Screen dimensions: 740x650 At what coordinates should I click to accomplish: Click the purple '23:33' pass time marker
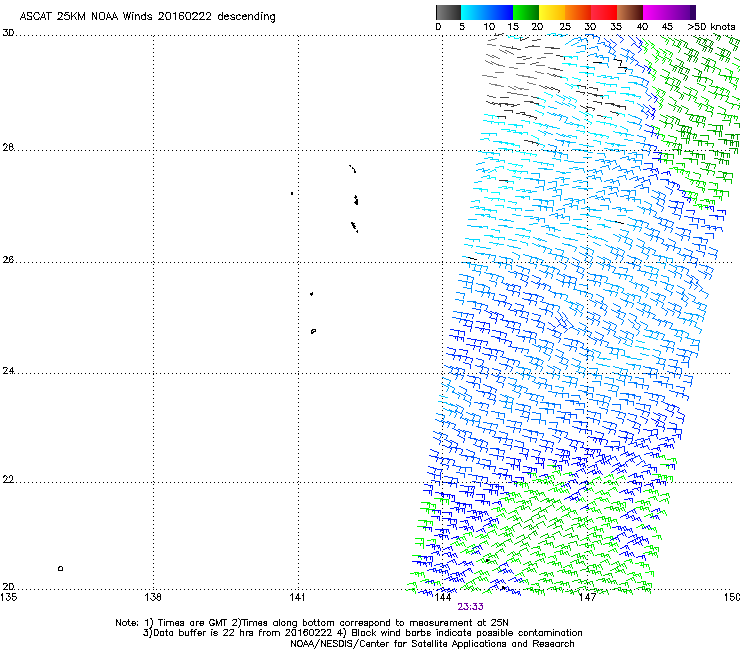pos(470,607)
